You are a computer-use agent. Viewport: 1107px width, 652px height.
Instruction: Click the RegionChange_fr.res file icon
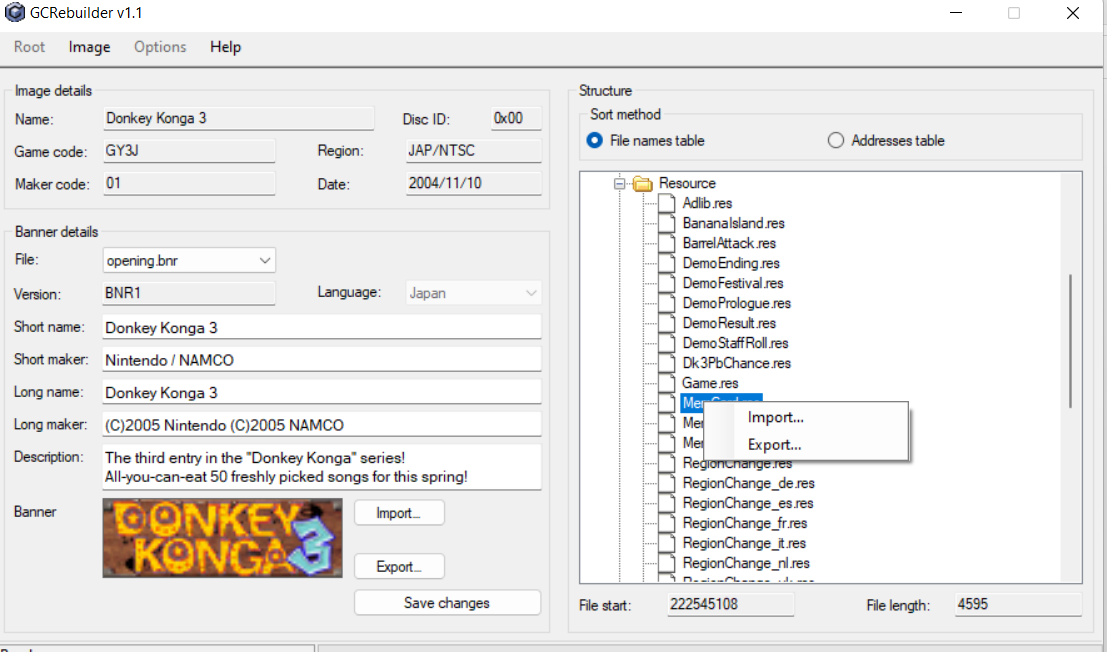click(667, 523)
